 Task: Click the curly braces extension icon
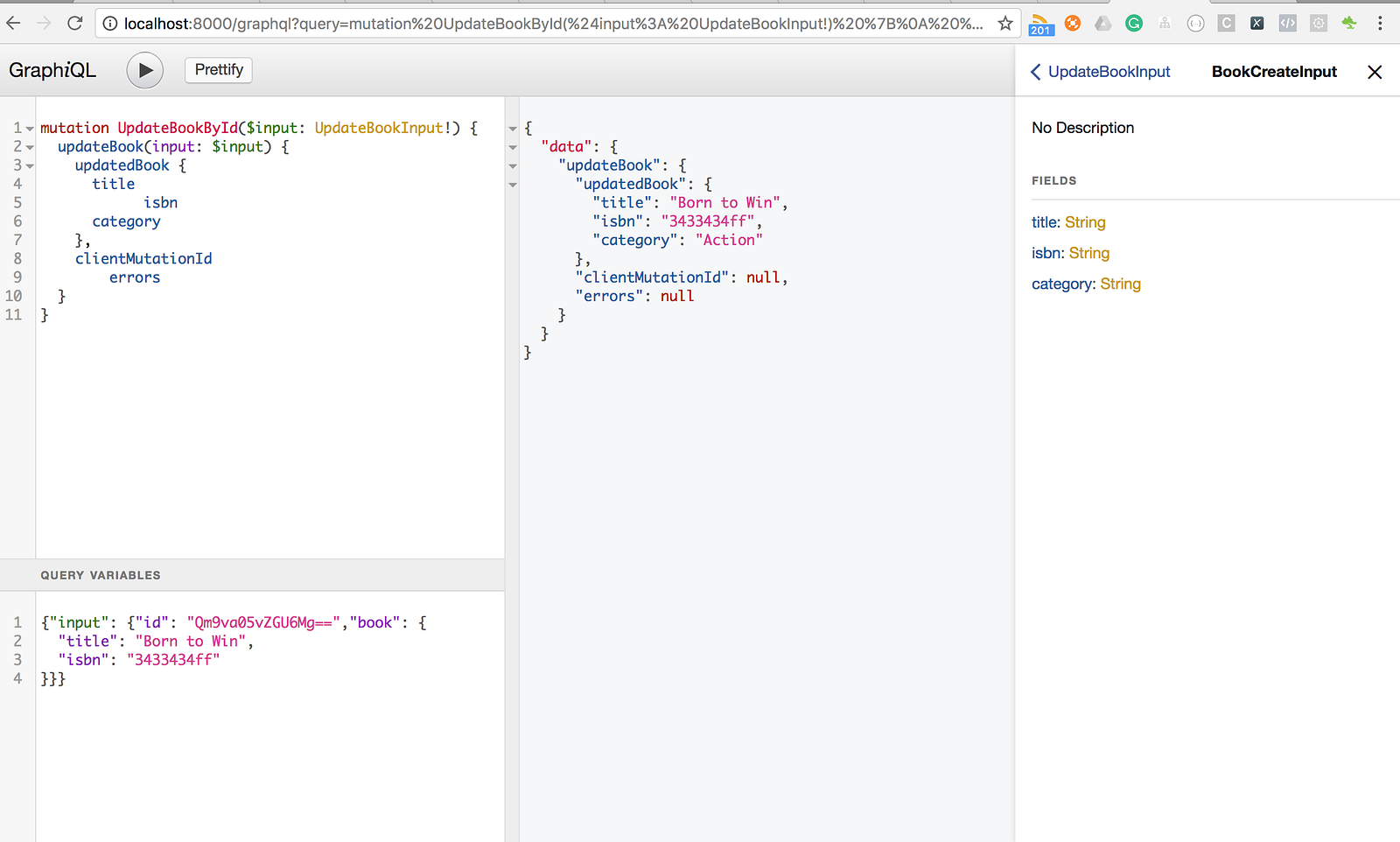pos(1196,24)
